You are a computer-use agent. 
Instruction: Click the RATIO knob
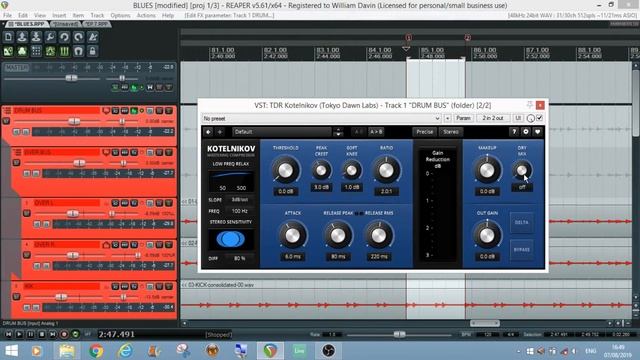coord(387,171)
